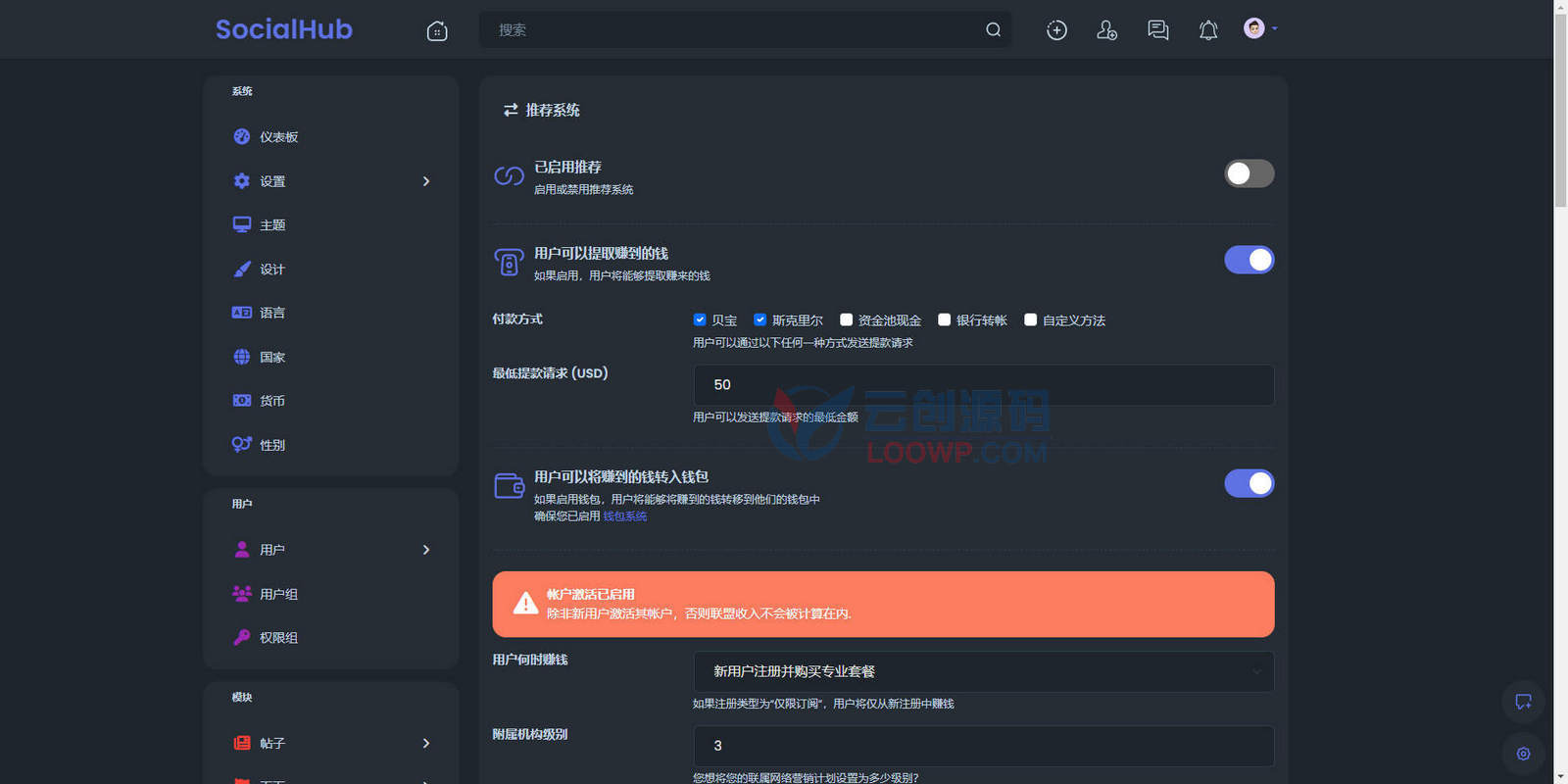Check the 银行转帐 checkbox
This screenshot has height=784, width=1568.
945,319
